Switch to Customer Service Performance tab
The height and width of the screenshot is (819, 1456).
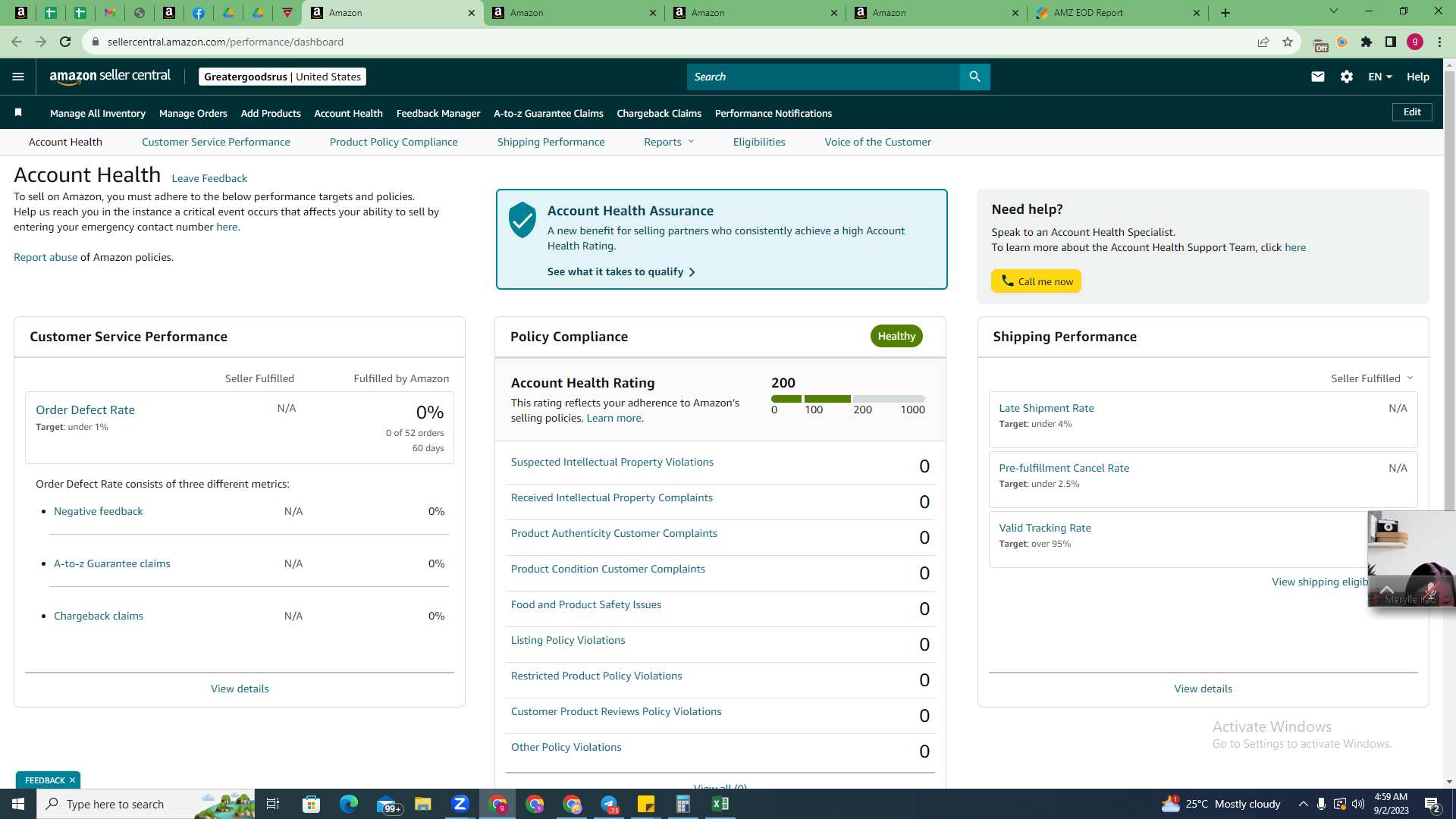click(x=216, y=142)
